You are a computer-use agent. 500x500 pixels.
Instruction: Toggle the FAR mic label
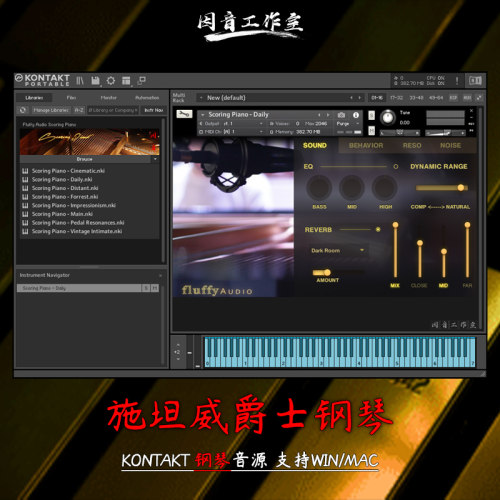pyautogui.click(x=467, y=286)
